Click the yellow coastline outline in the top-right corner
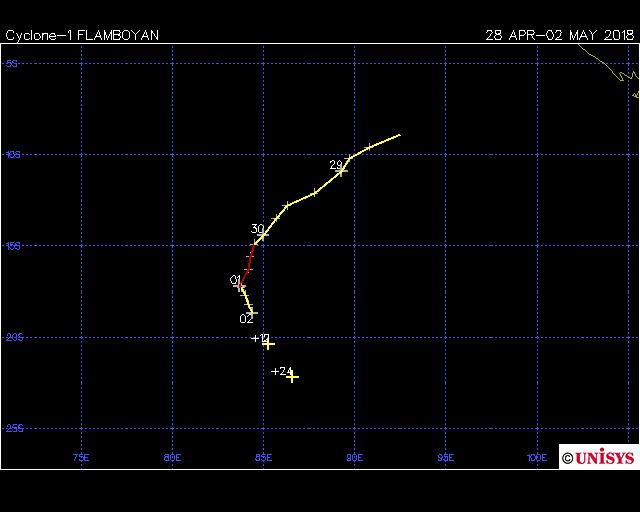 coord(618,70)
